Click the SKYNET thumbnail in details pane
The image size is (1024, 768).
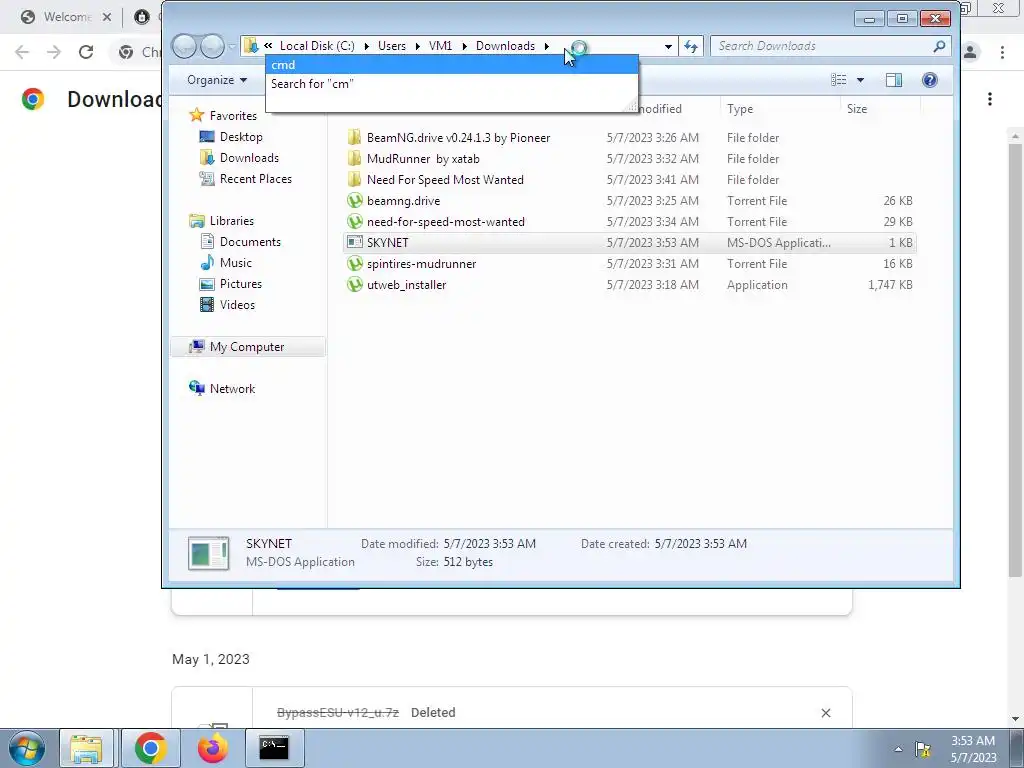[x=208, y=553]
